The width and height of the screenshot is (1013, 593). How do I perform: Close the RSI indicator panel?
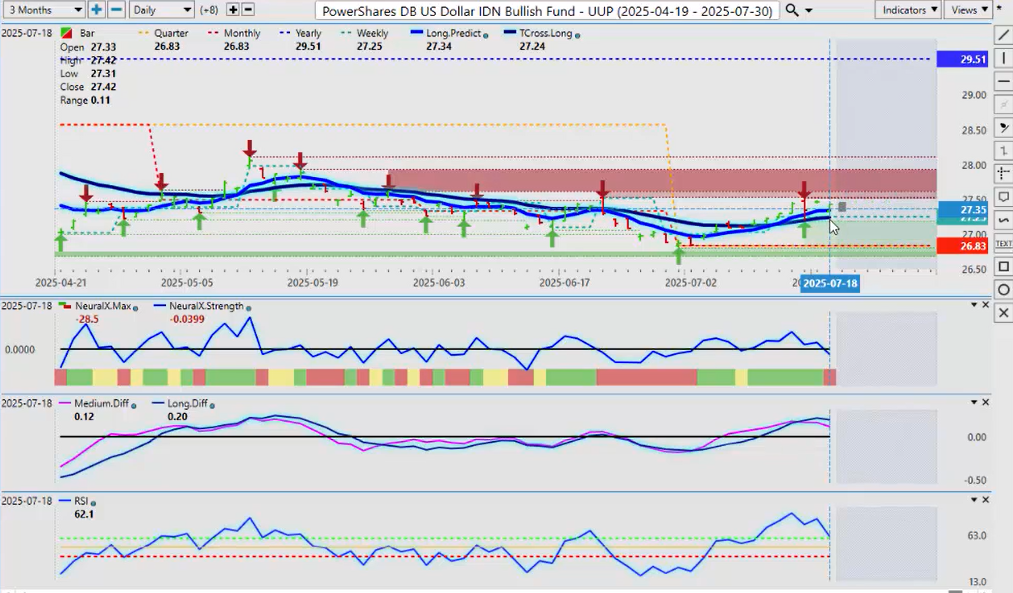[x=986, y=500]
